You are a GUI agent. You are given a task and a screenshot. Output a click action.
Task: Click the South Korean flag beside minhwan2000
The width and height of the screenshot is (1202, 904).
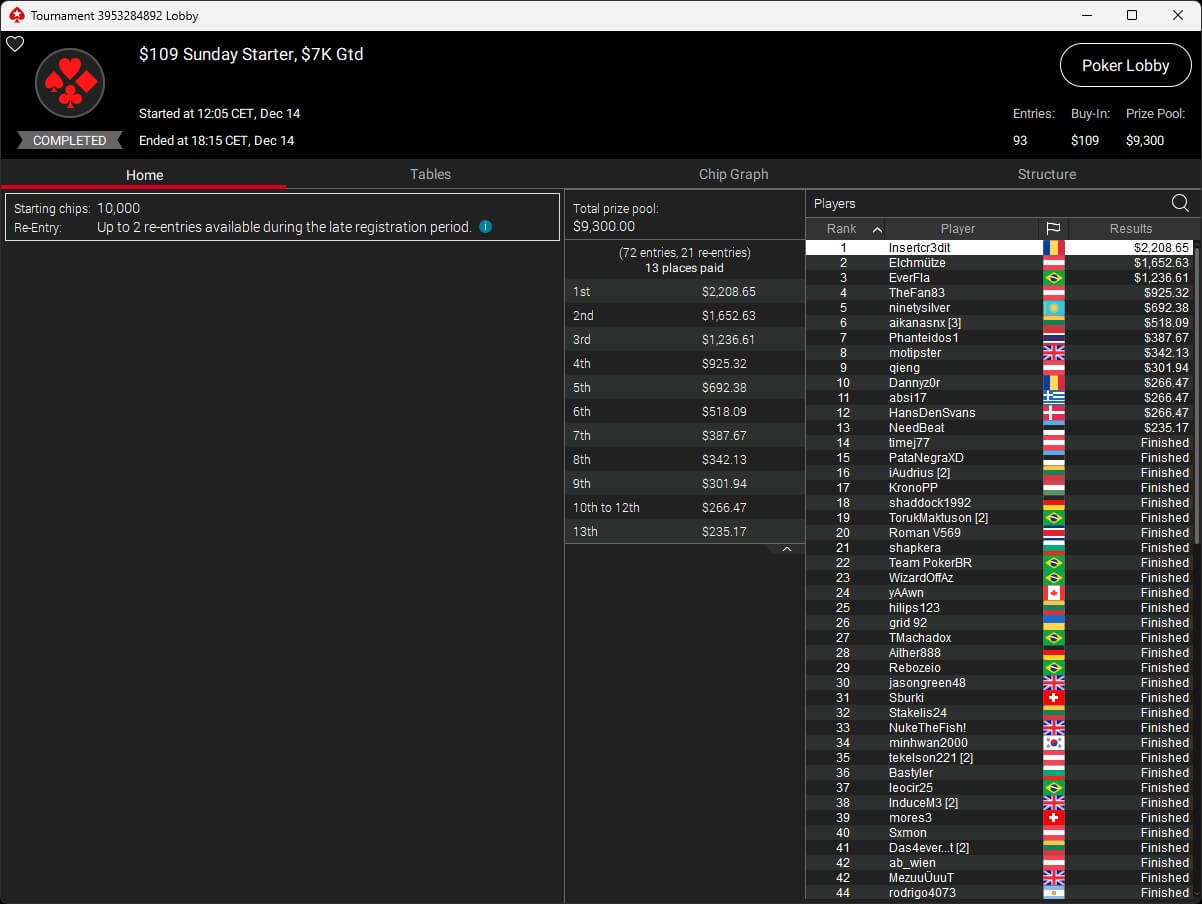(1053, 743)
